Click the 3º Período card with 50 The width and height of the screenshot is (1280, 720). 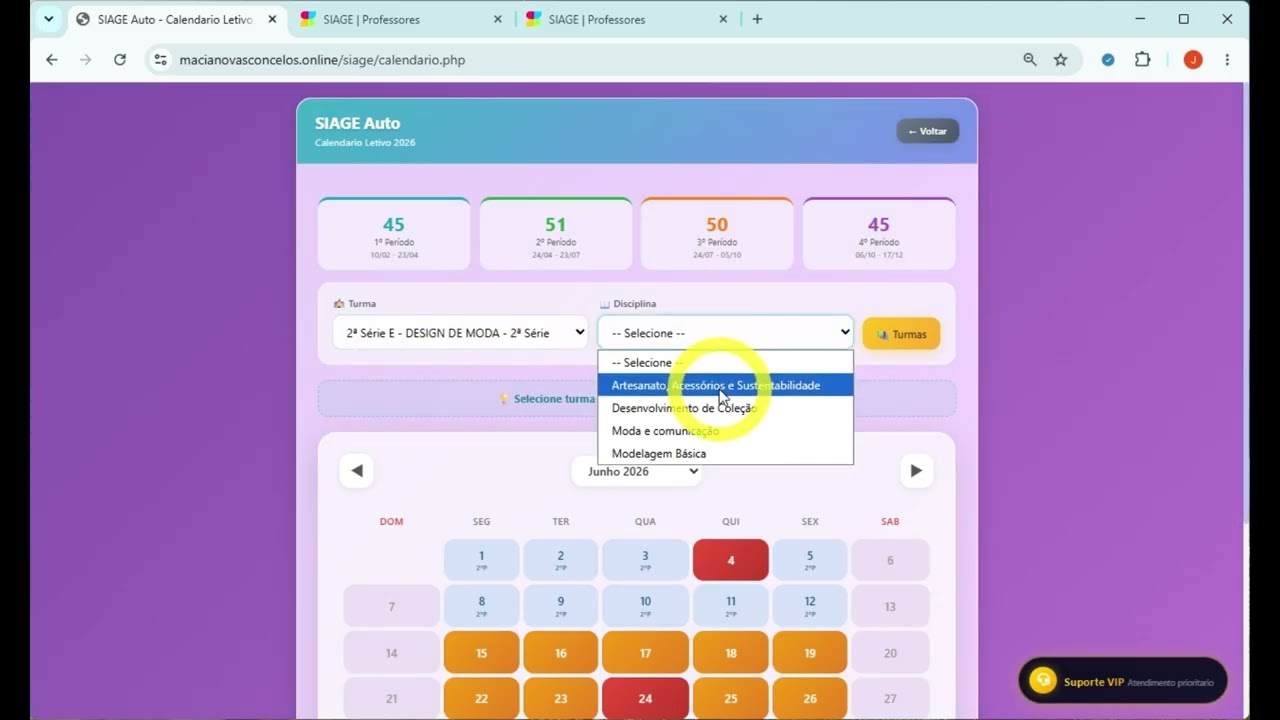pos(717,234)
